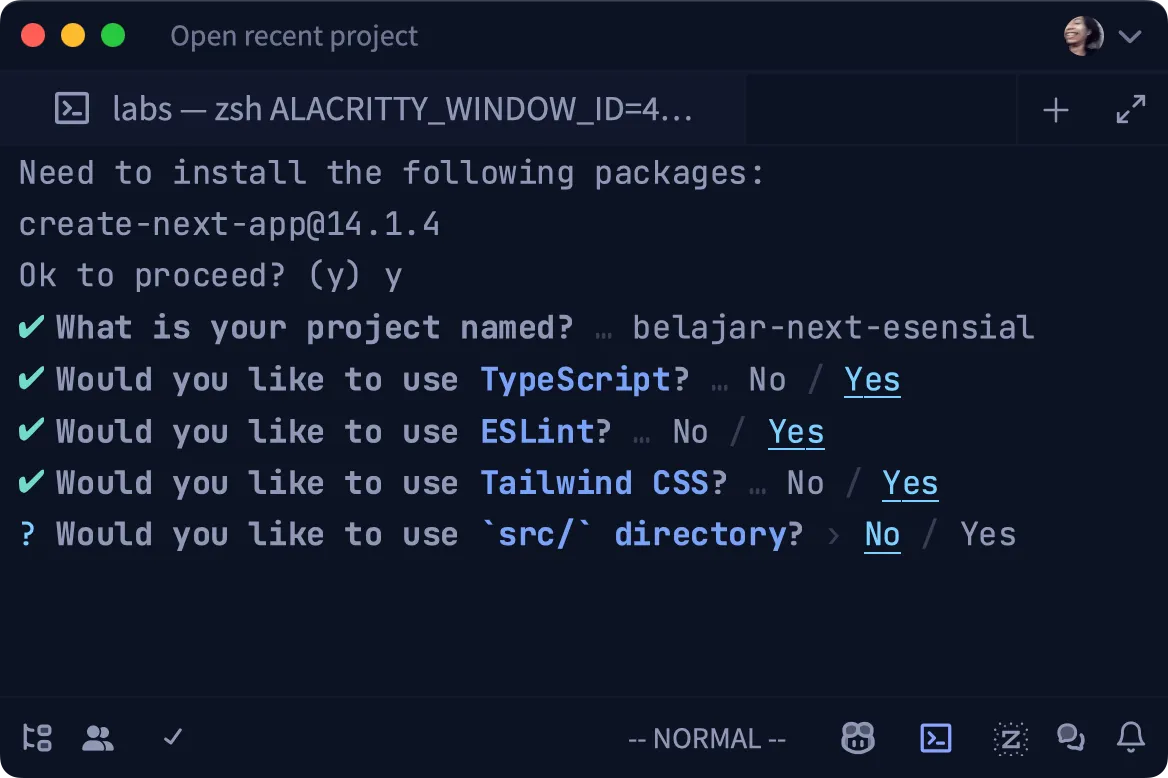Show notifications with the bell icon
1168x778 pixels.
click(x=1131, y=739)
